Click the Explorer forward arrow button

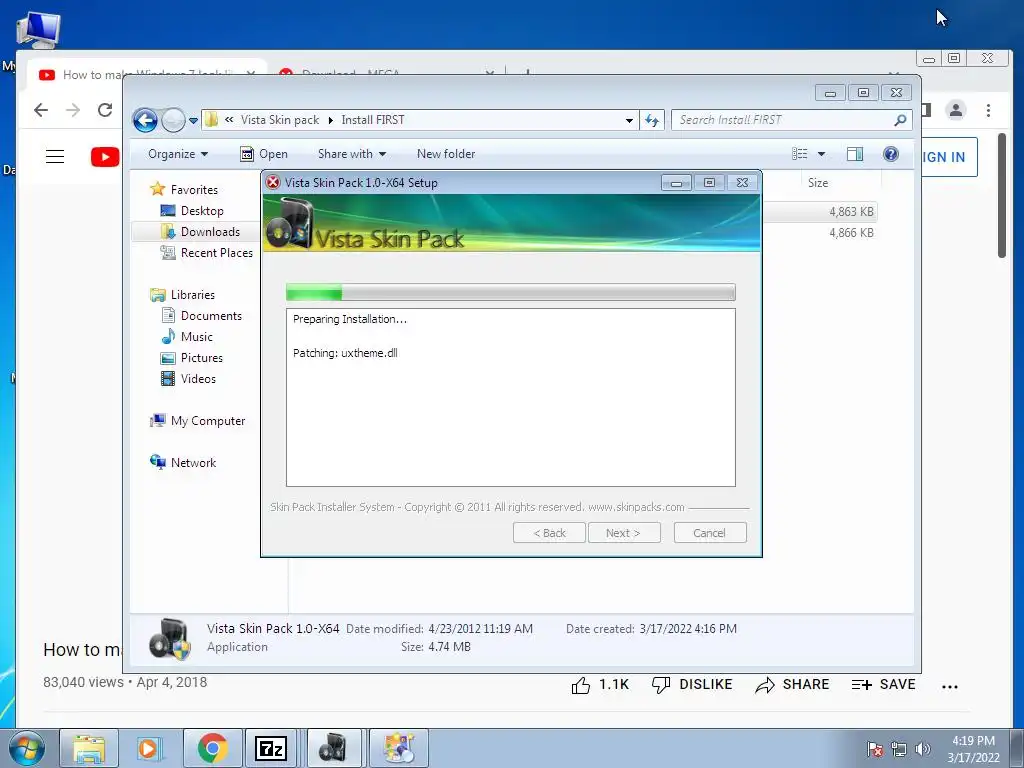click(173, 120)
